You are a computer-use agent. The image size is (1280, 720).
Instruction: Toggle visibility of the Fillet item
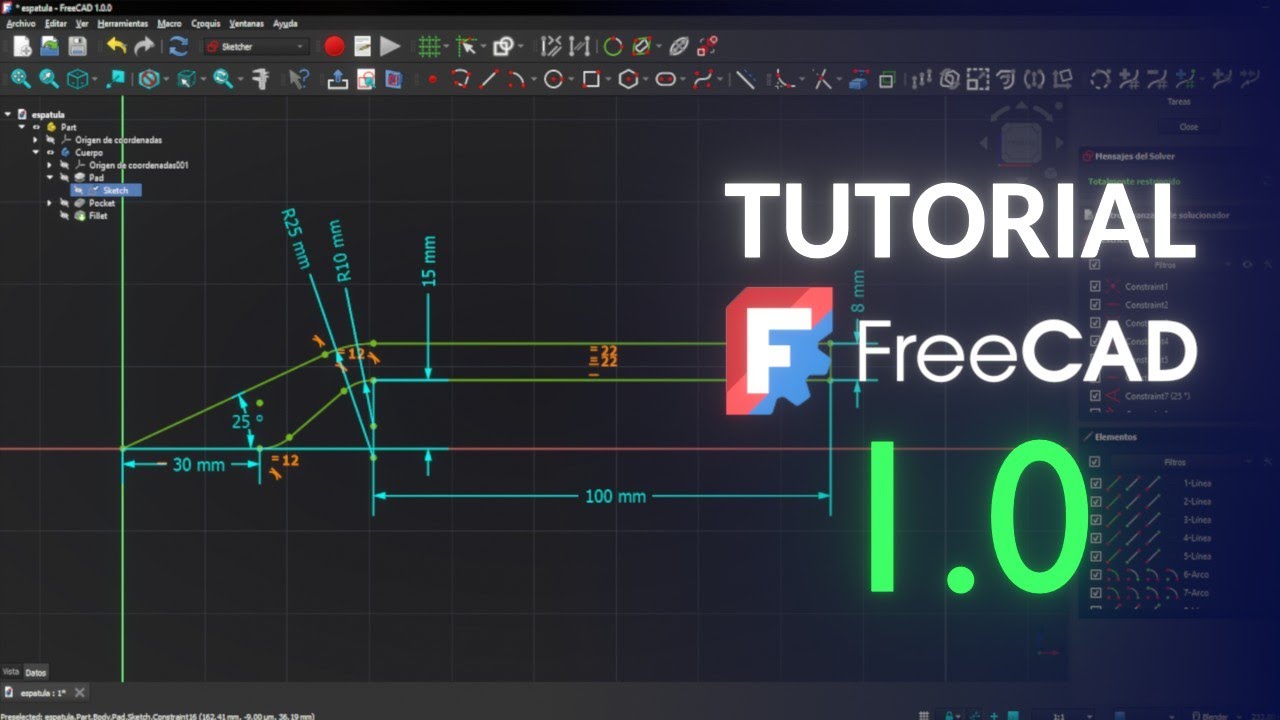click(x=65, y=215)
